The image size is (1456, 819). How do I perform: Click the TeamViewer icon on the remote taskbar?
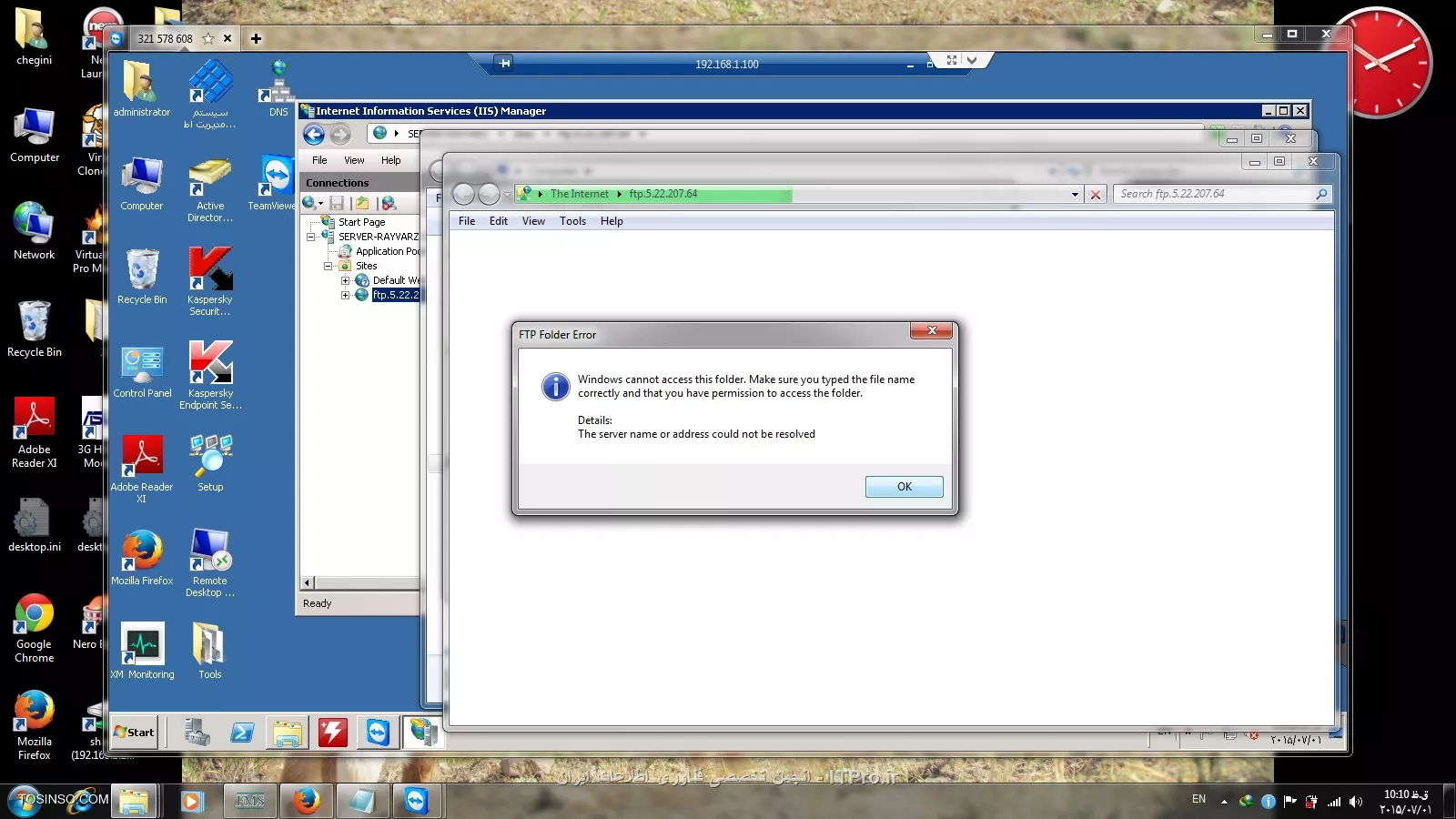click(x=378, y=732)
